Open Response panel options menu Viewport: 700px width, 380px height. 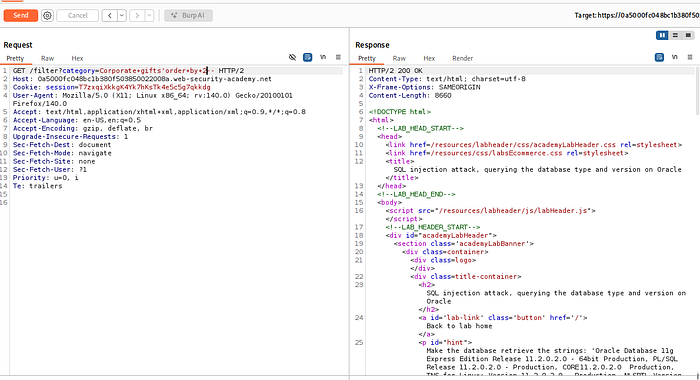click(690, 57)
